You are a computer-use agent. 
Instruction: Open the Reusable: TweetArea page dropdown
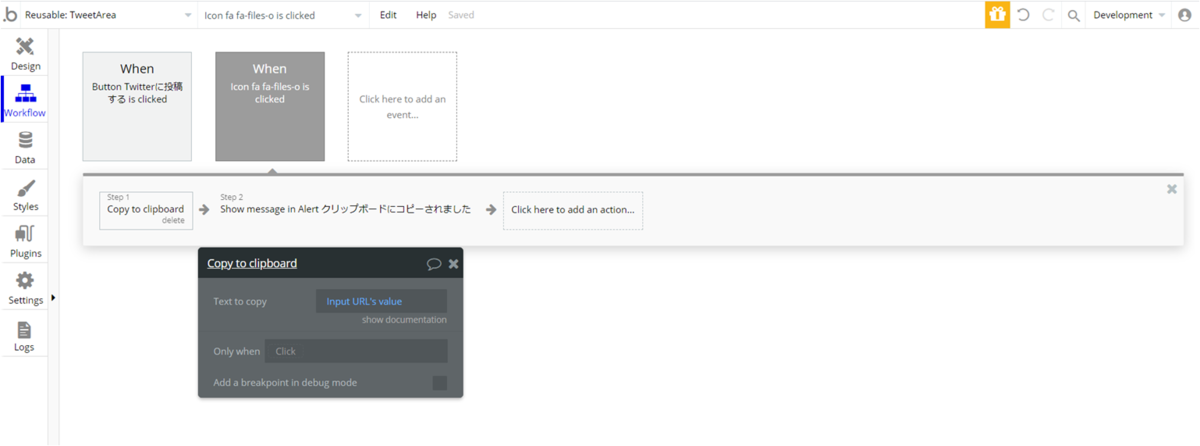tap(109, 15)
